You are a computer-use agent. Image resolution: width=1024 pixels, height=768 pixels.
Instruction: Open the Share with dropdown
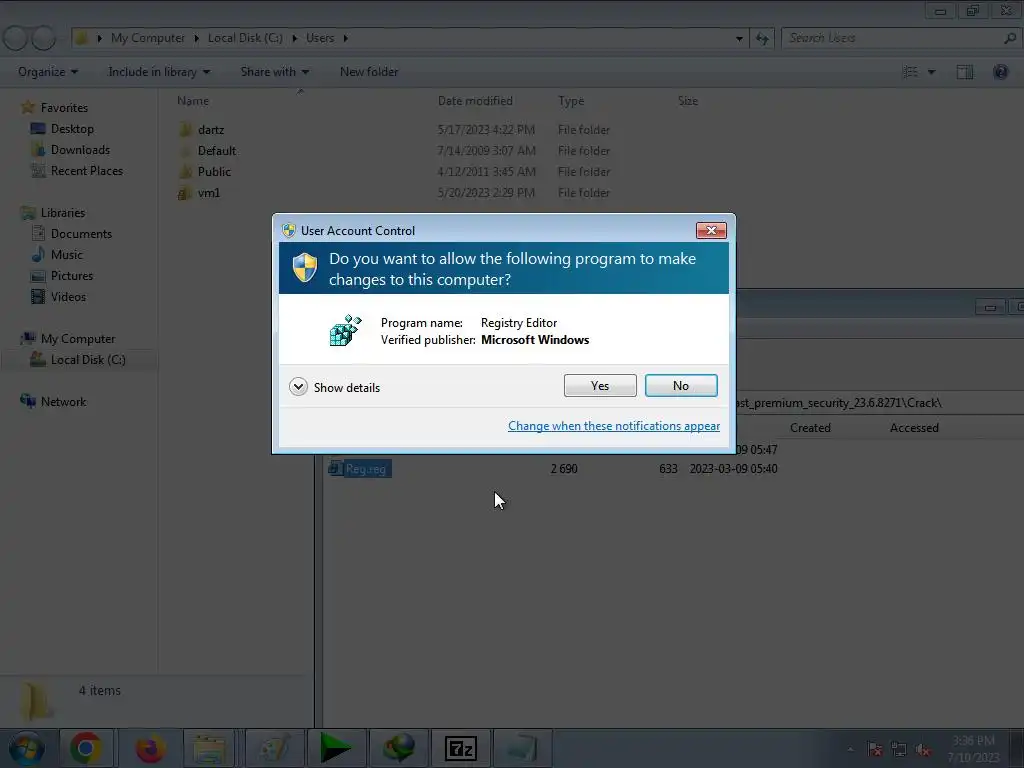274,72
